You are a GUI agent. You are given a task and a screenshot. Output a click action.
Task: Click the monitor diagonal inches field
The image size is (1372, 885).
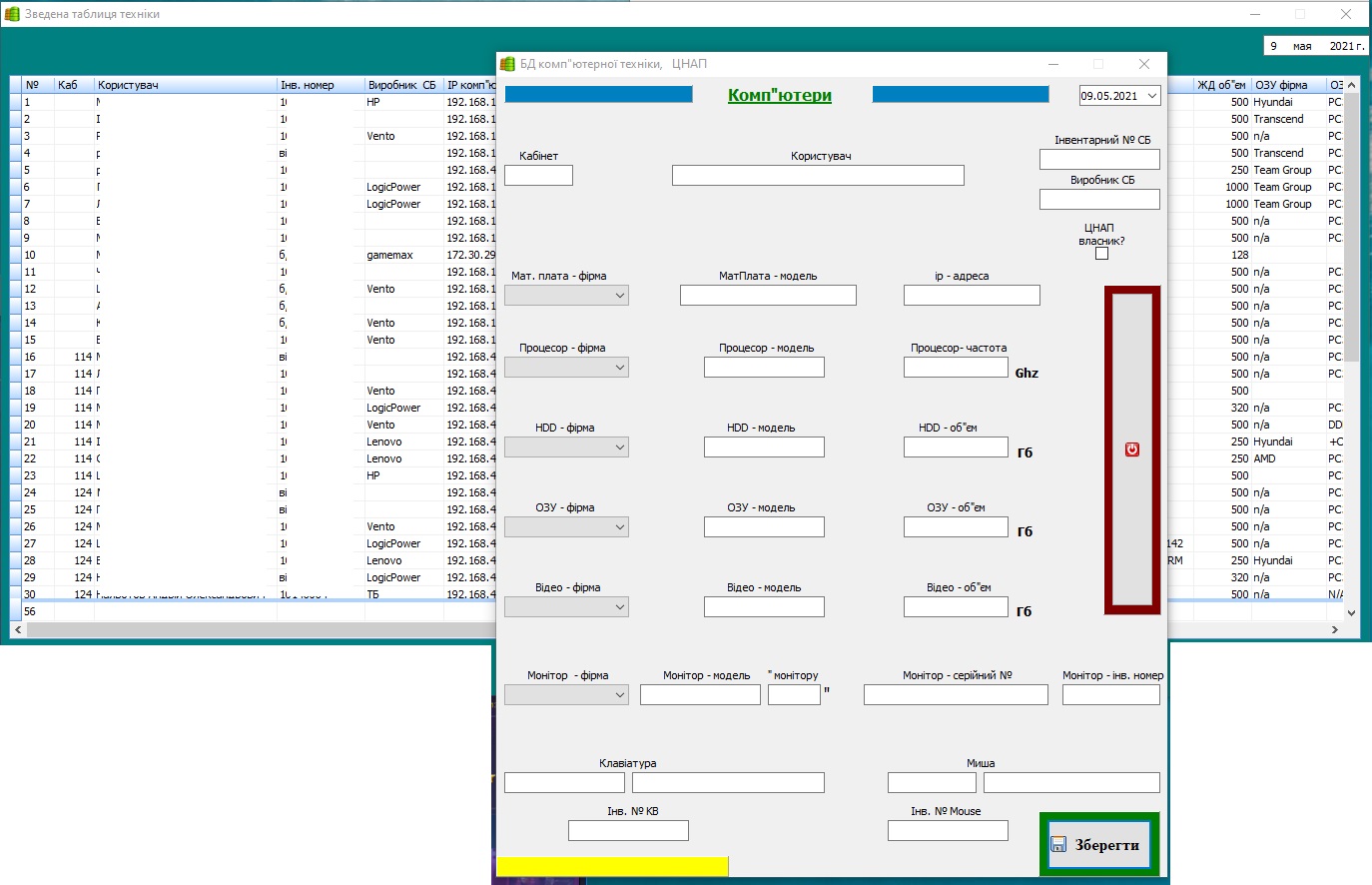click(794, 695)
